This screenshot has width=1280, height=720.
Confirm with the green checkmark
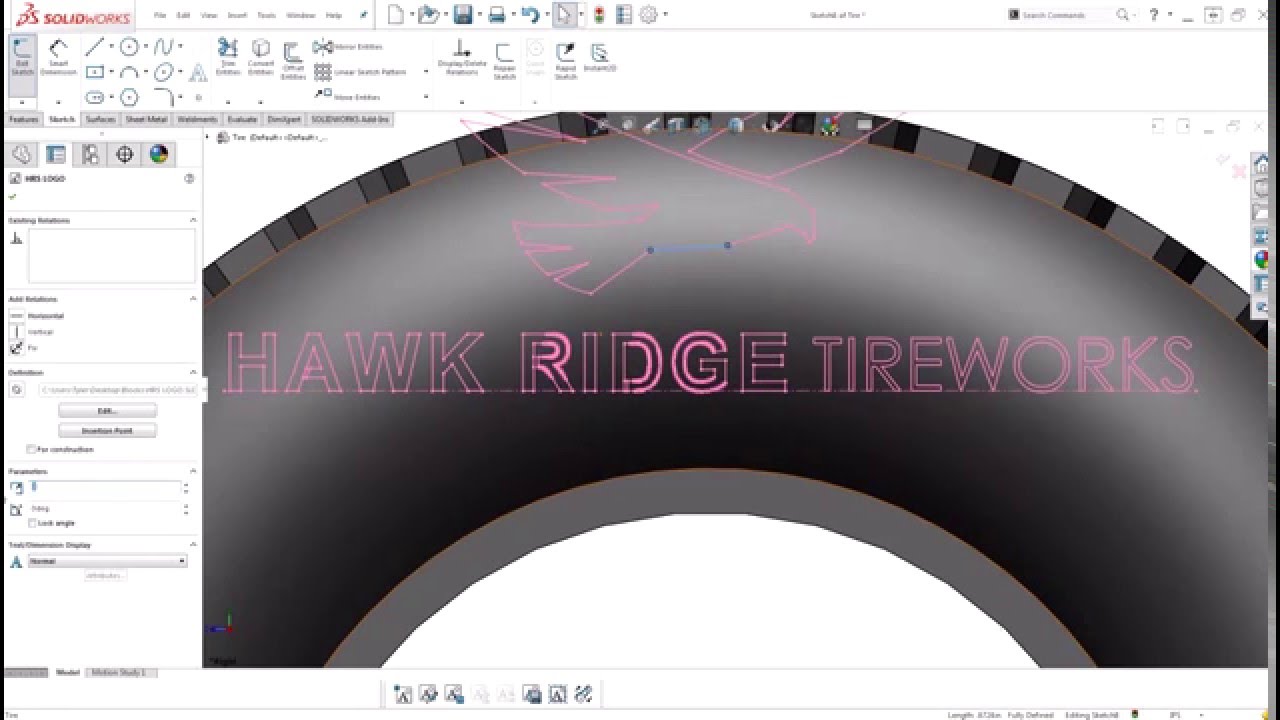click(x=13, y=196)
